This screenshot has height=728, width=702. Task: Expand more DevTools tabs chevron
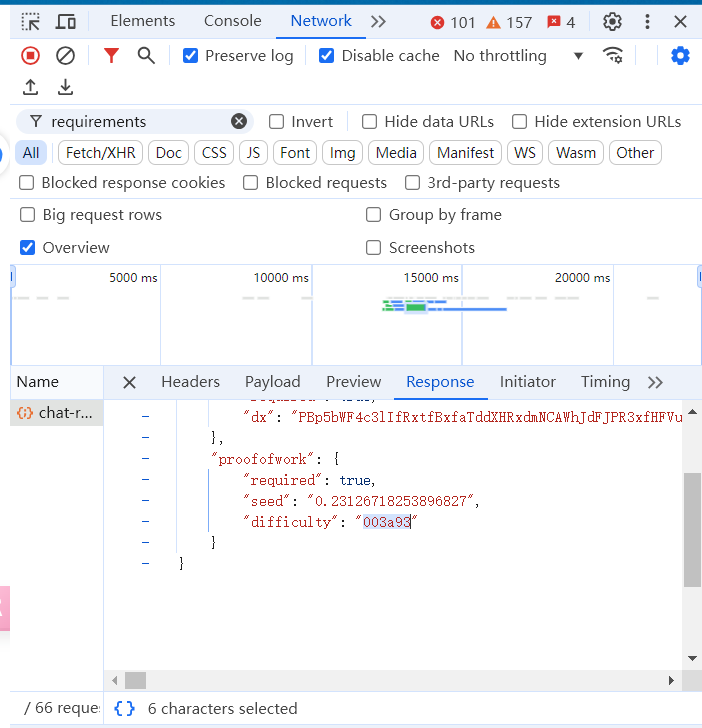(x=378, y=21)
